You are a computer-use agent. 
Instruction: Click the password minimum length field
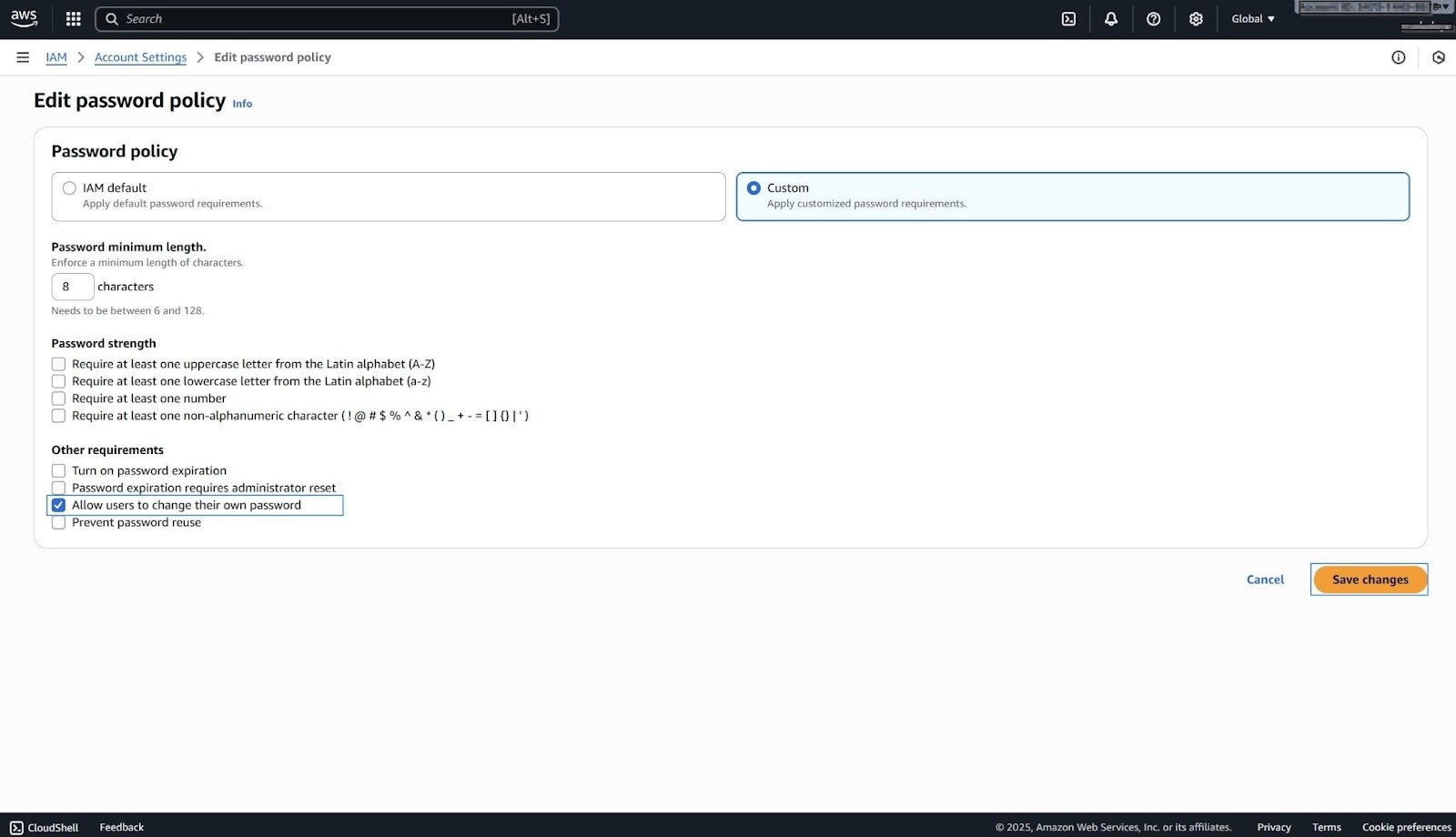pyautogui.click(x=72, y=286)
